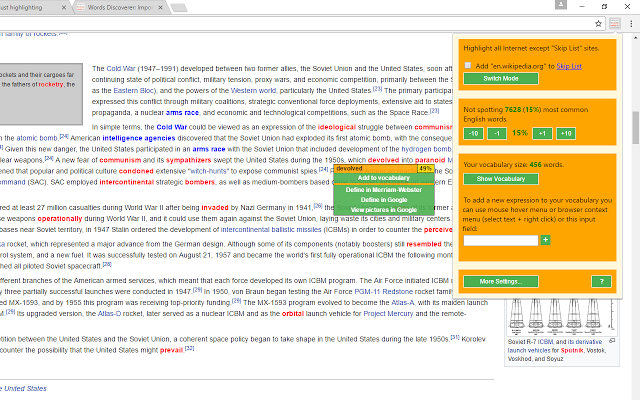Image resolution: width=640 pixels, height=400 pixels.
Task: Open the witch-hunts link
Action: point(209,171)
